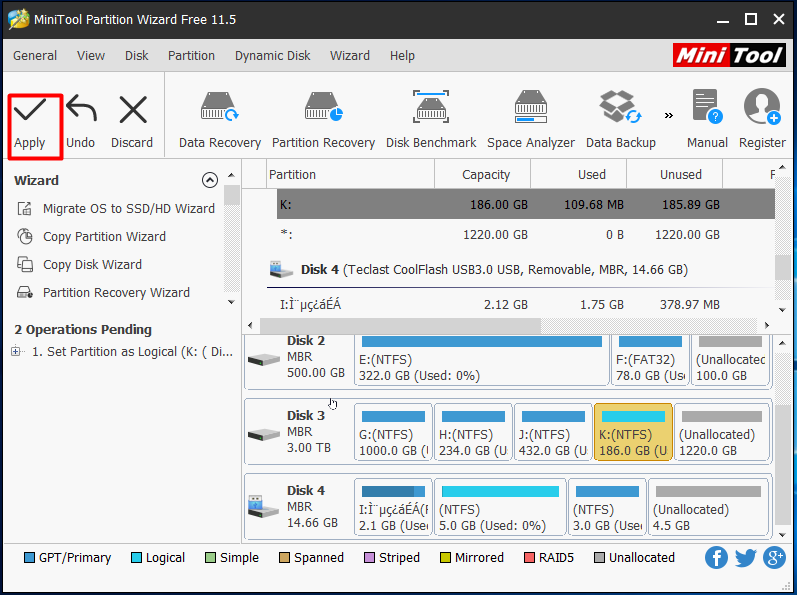Select the K: partition row
This screenshot has height=595, width=797.
coord(526,204)
